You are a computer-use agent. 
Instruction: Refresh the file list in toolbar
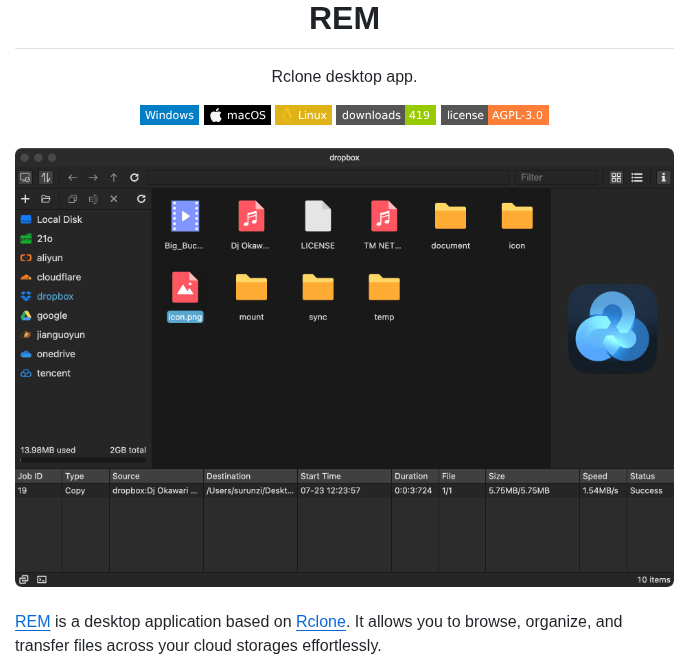click(135, 177)
